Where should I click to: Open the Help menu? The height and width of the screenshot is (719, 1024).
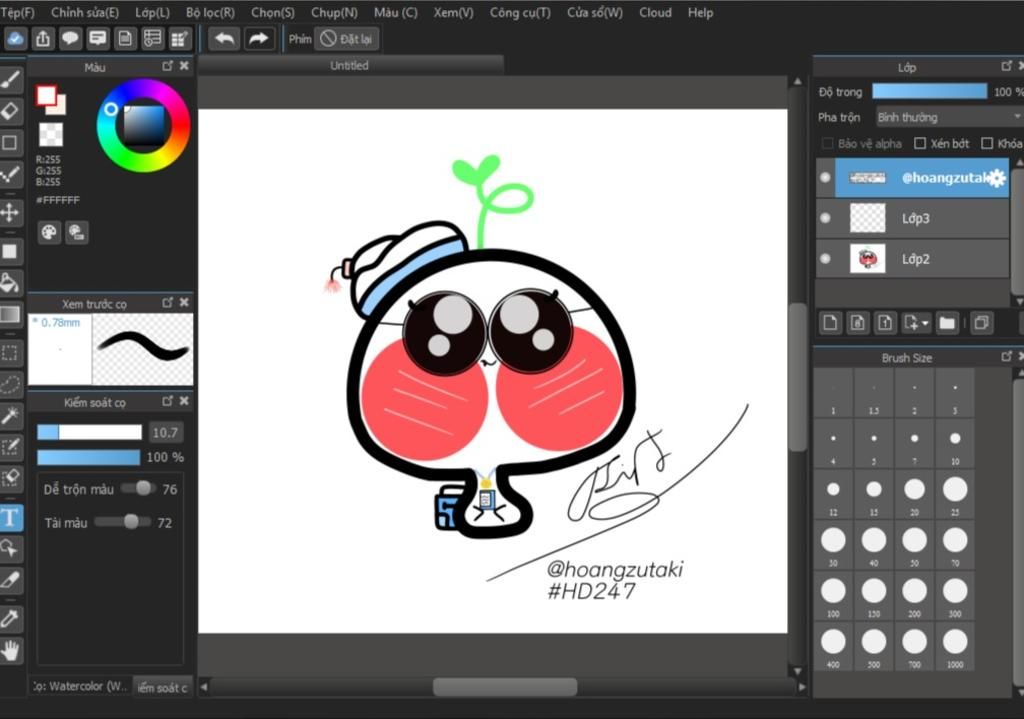[700, 12]
